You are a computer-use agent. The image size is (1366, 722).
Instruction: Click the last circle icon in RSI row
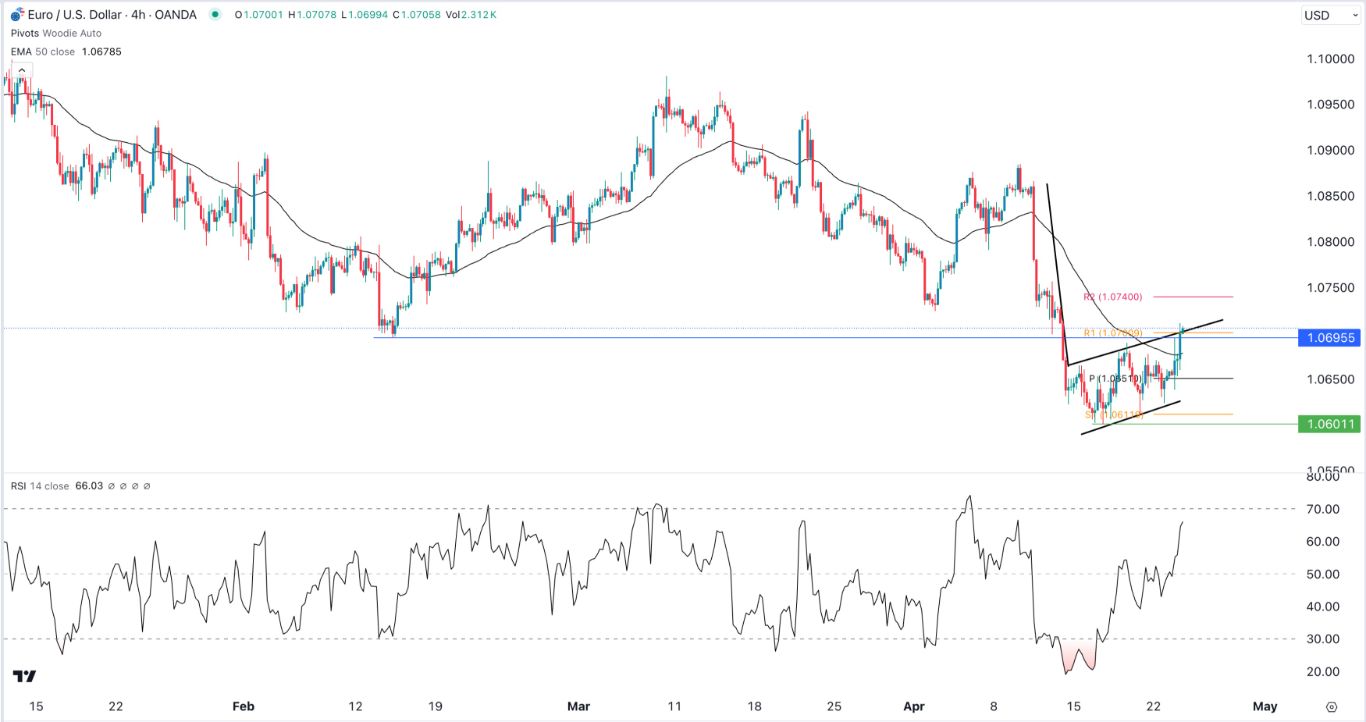147,485
